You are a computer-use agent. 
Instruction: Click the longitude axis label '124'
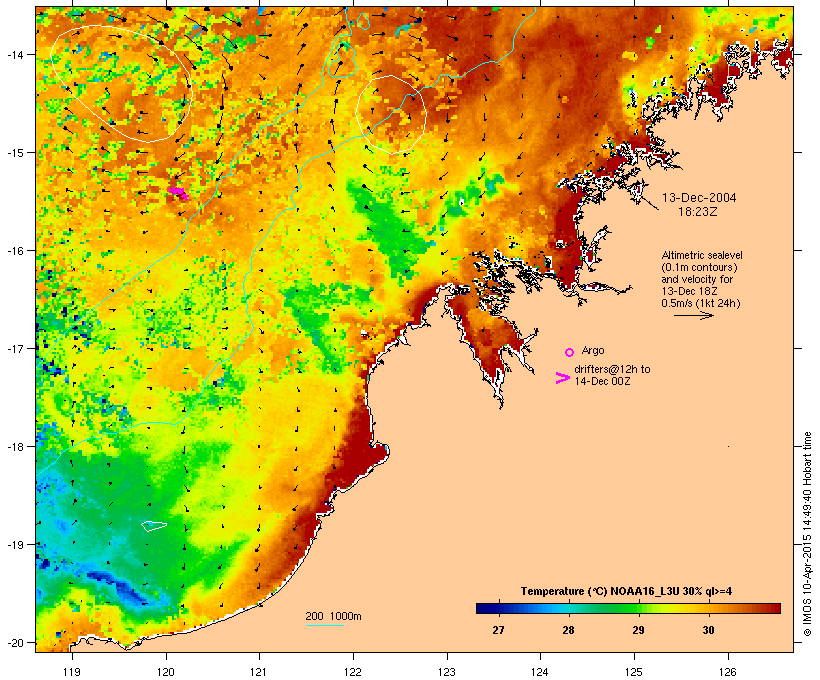point(540,672)
